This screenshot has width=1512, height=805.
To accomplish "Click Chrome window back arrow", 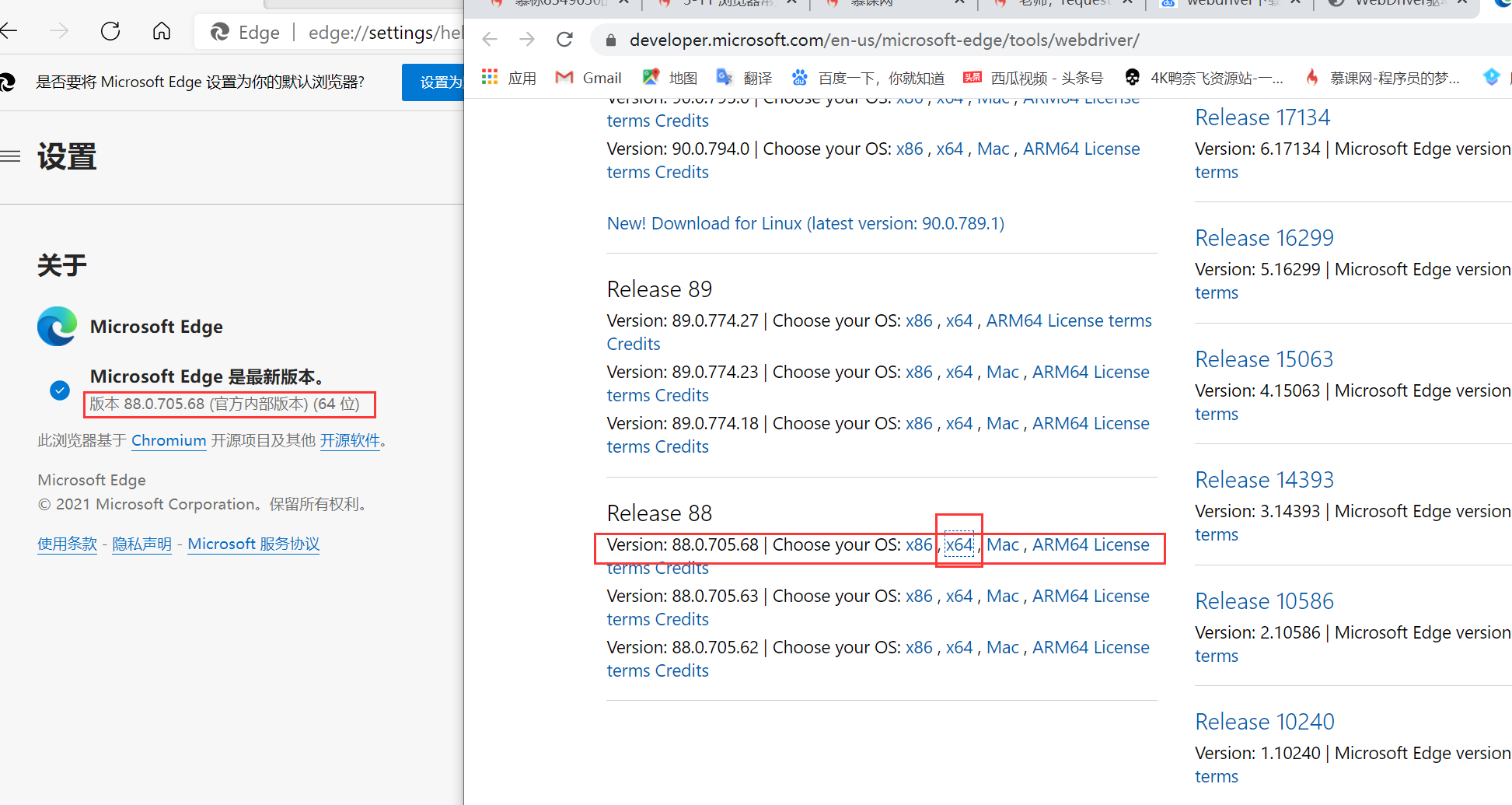I will [x=490, y=39].
